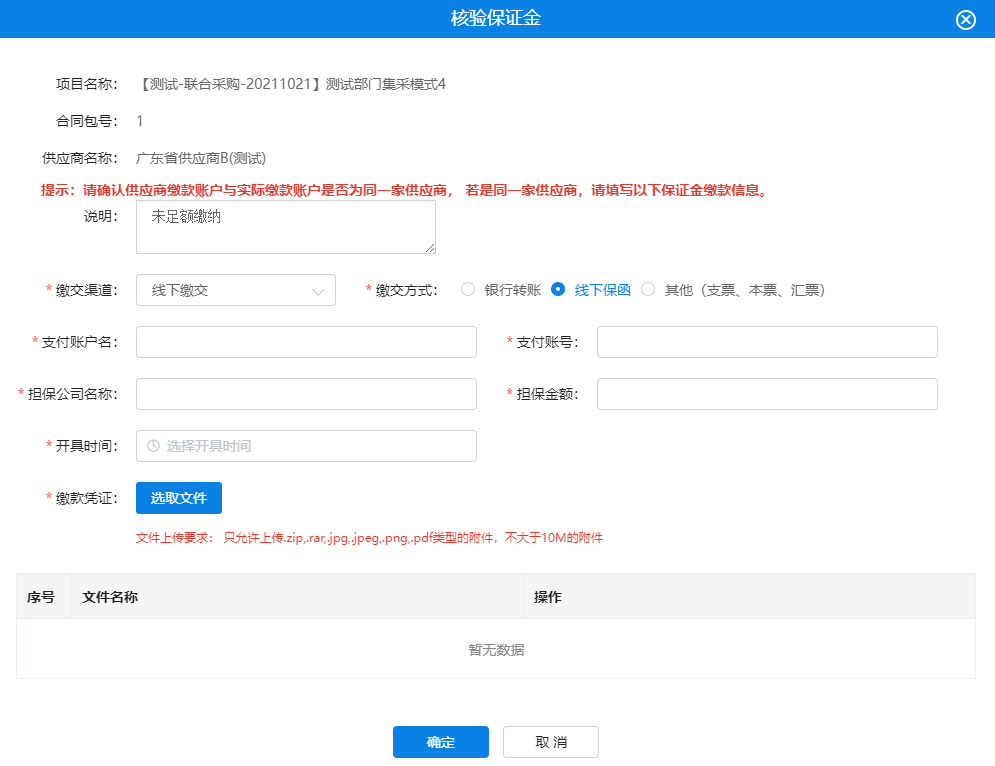Viewport: 995px width, 766px height.
Task: Click the resize handle of 说明 textarea
Action: point(430,248)
